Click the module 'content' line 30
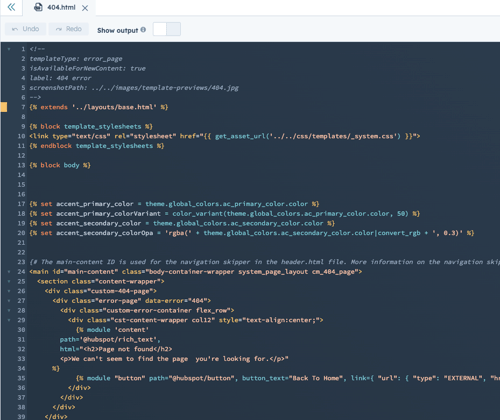 [x=112, y=330]
